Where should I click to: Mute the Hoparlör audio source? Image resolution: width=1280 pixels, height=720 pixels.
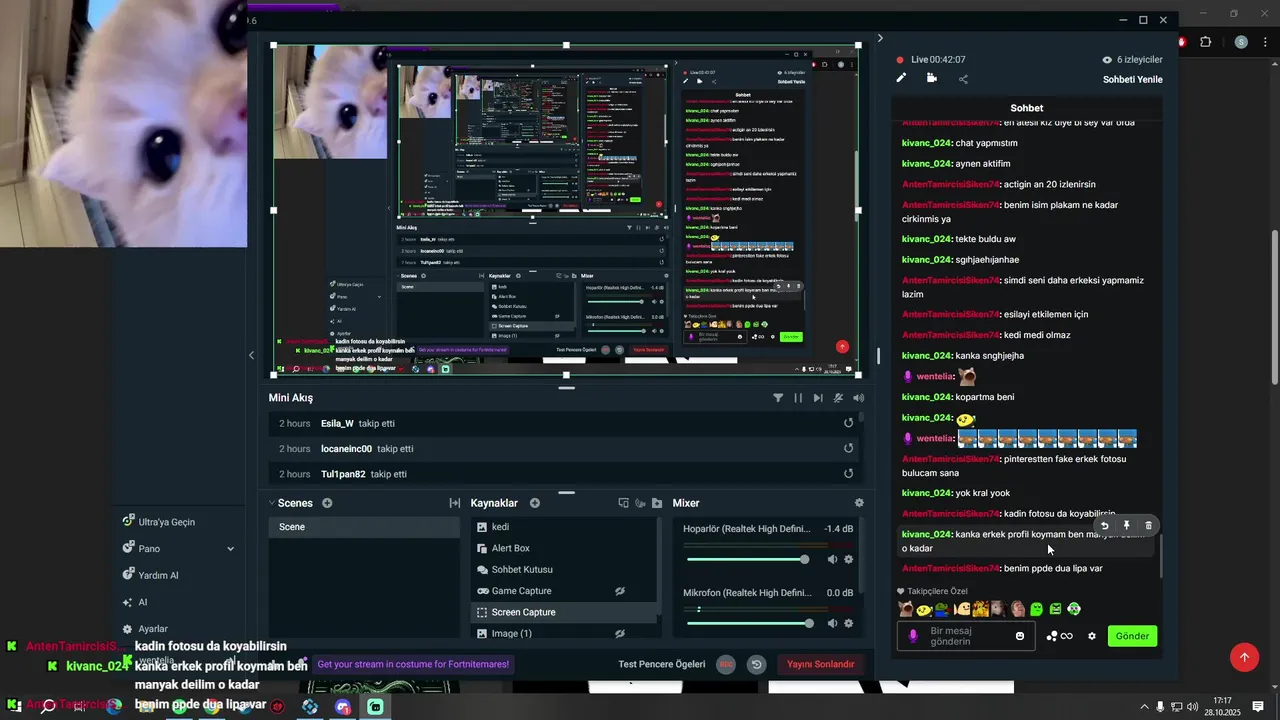(x=832, y=559)
